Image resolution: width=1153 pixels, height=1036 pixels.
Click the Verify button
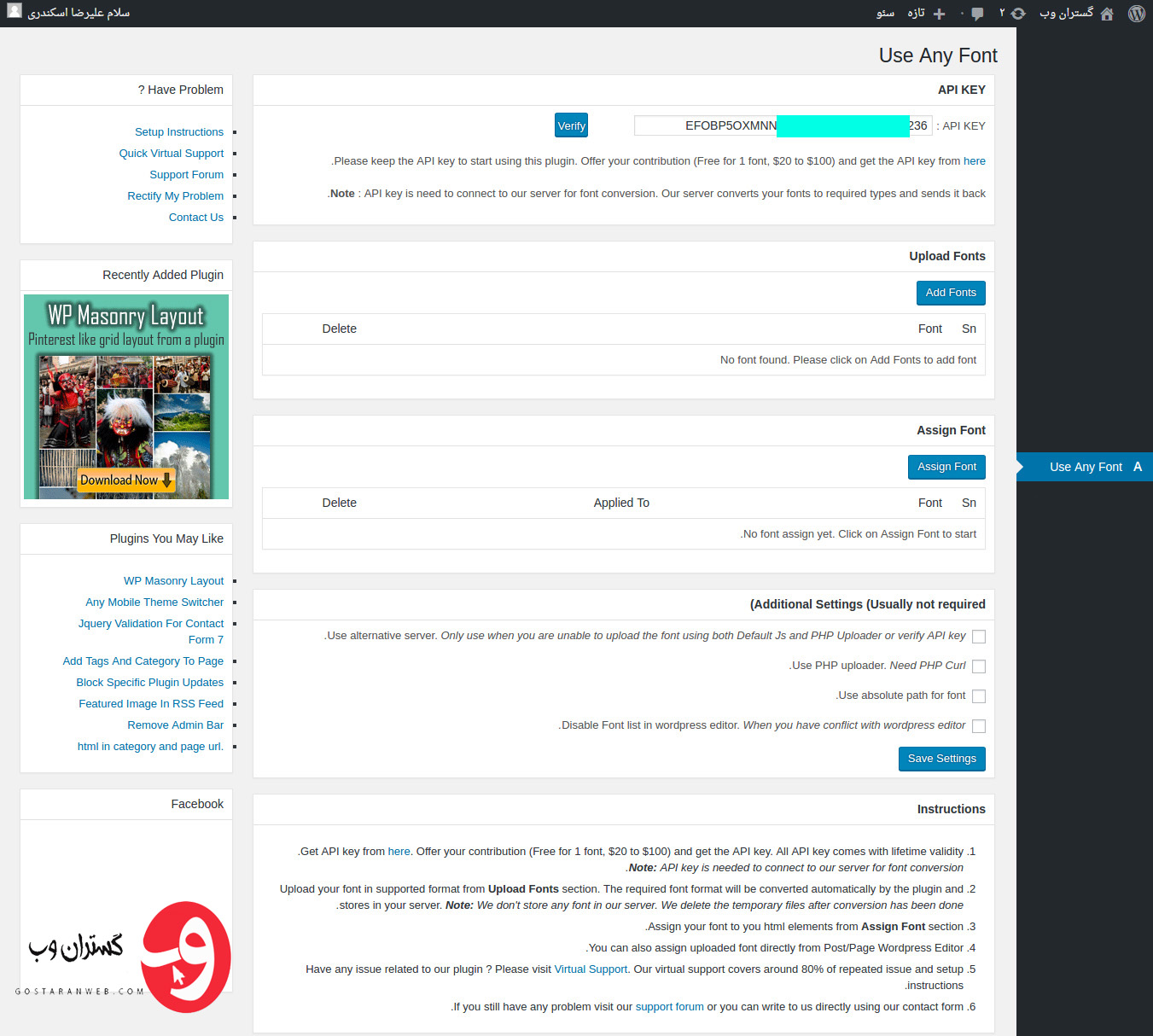coord(571,125)
